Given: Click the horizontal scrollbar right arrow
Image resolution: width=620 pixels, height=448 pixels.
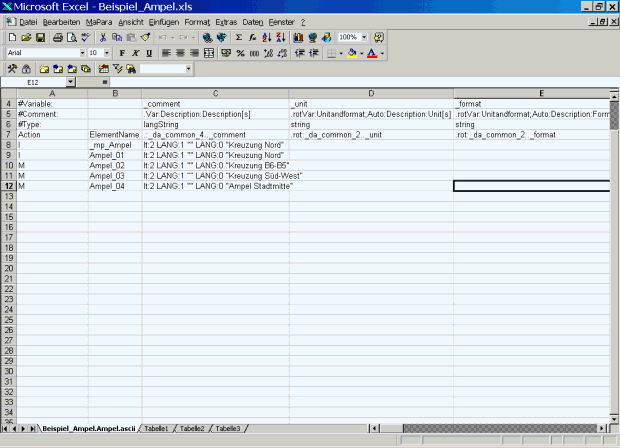Looking at the screenshot, I should pos(602,428).
